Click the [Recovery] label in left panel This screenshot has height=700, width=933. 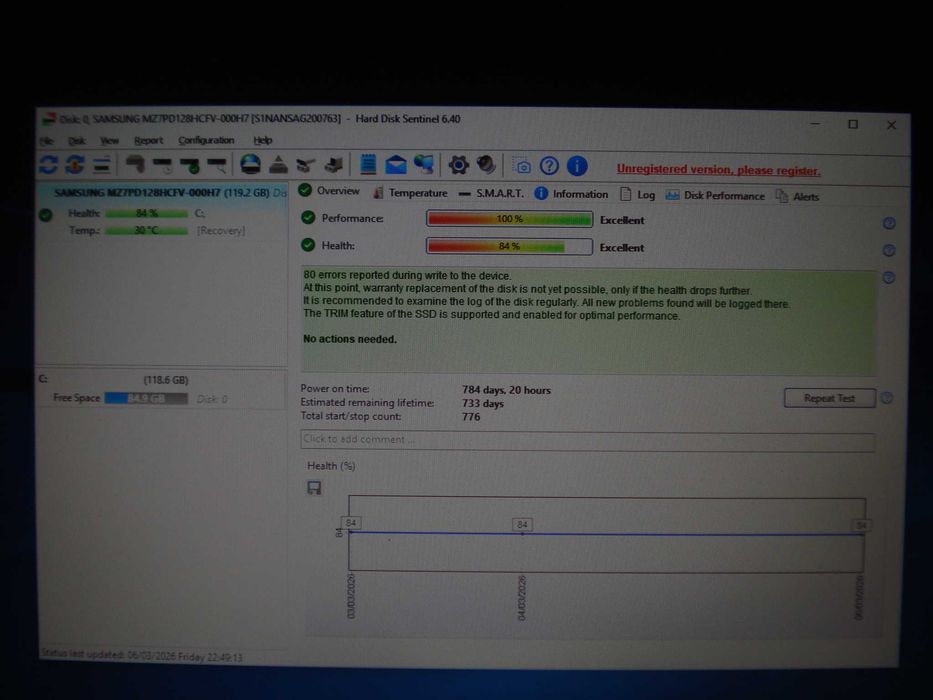221,231
